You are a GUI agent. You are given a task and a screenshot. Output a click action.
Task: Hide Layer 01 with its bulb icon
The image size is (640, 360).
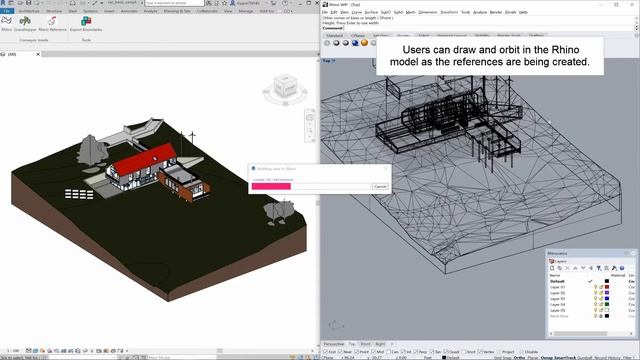tap(595, 287)
